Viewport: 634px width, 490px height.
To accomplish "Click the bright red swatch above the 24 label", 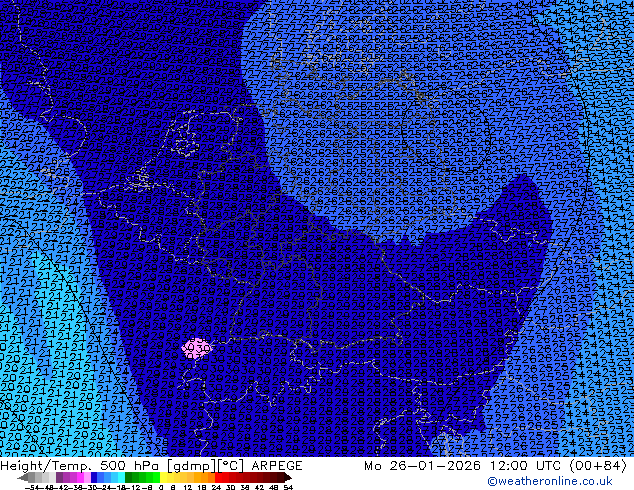I will pyautogui.click(x=218, y=477).
